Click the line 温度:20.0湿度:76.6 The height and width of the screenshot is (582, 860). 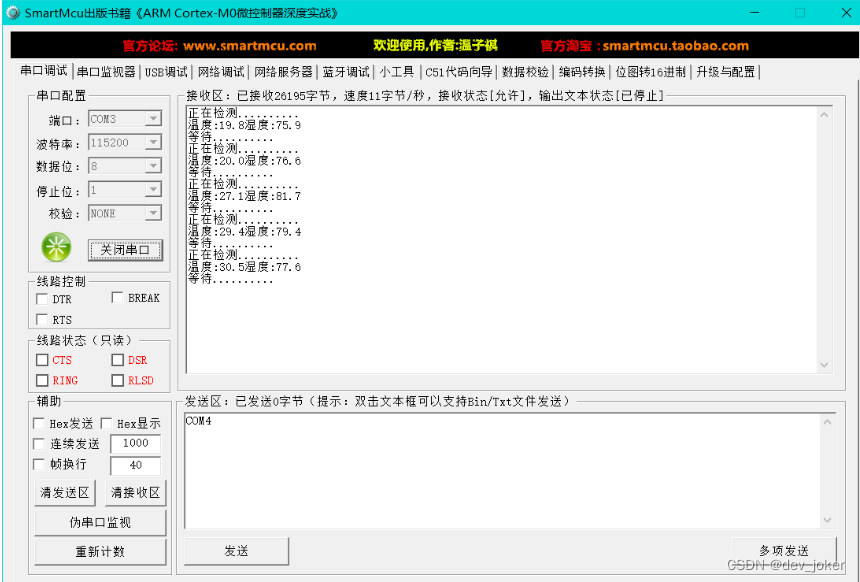[x=245, y=161]
